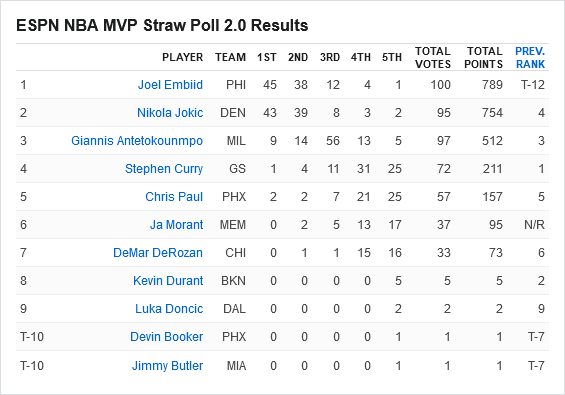This screenshot has width=565, height=395.
Task: Select Chris Paul link
Action: pyautogui.click(x=174, y=197)
